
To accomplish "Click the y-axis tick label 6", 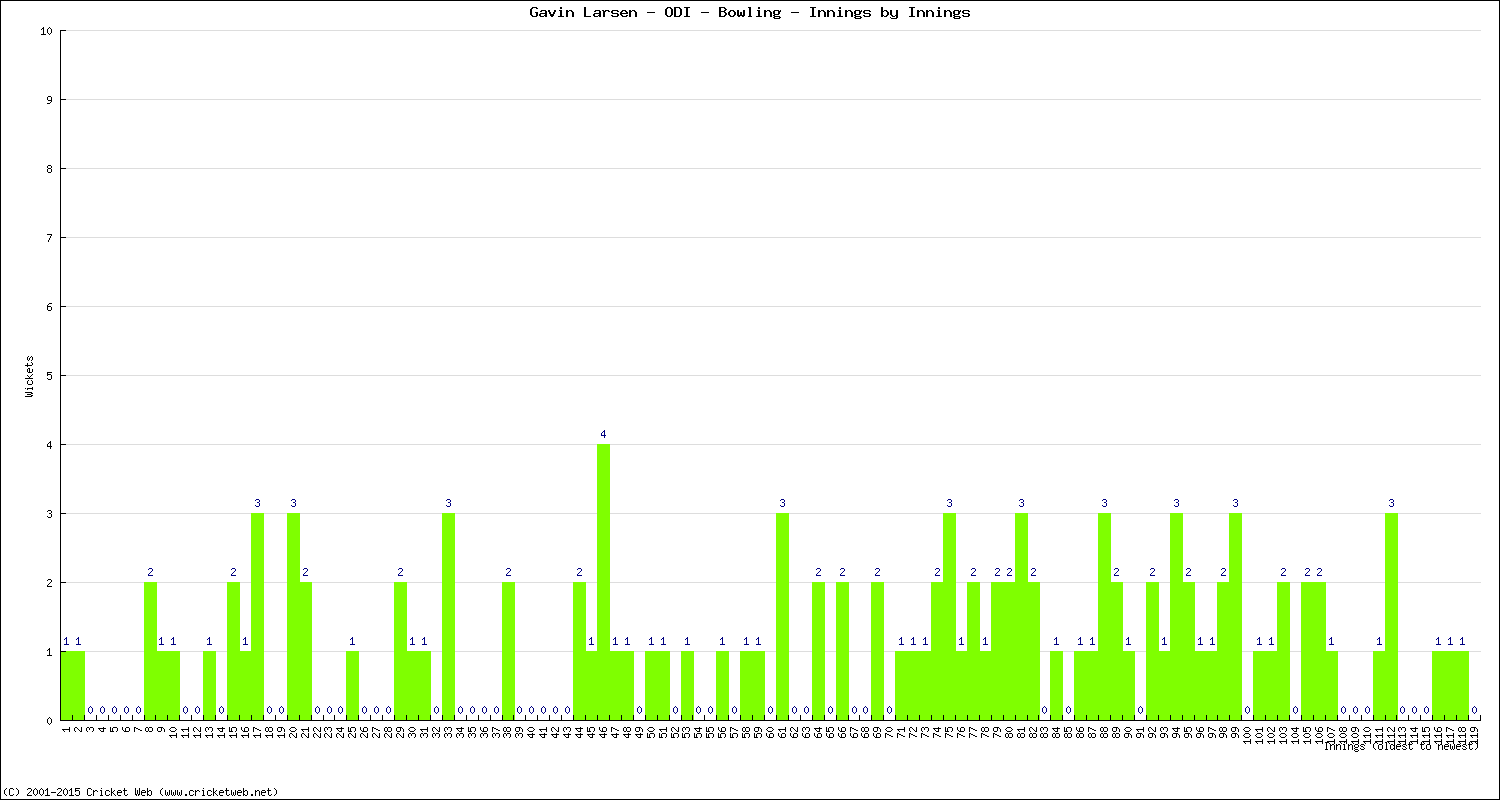I will 49,307.
